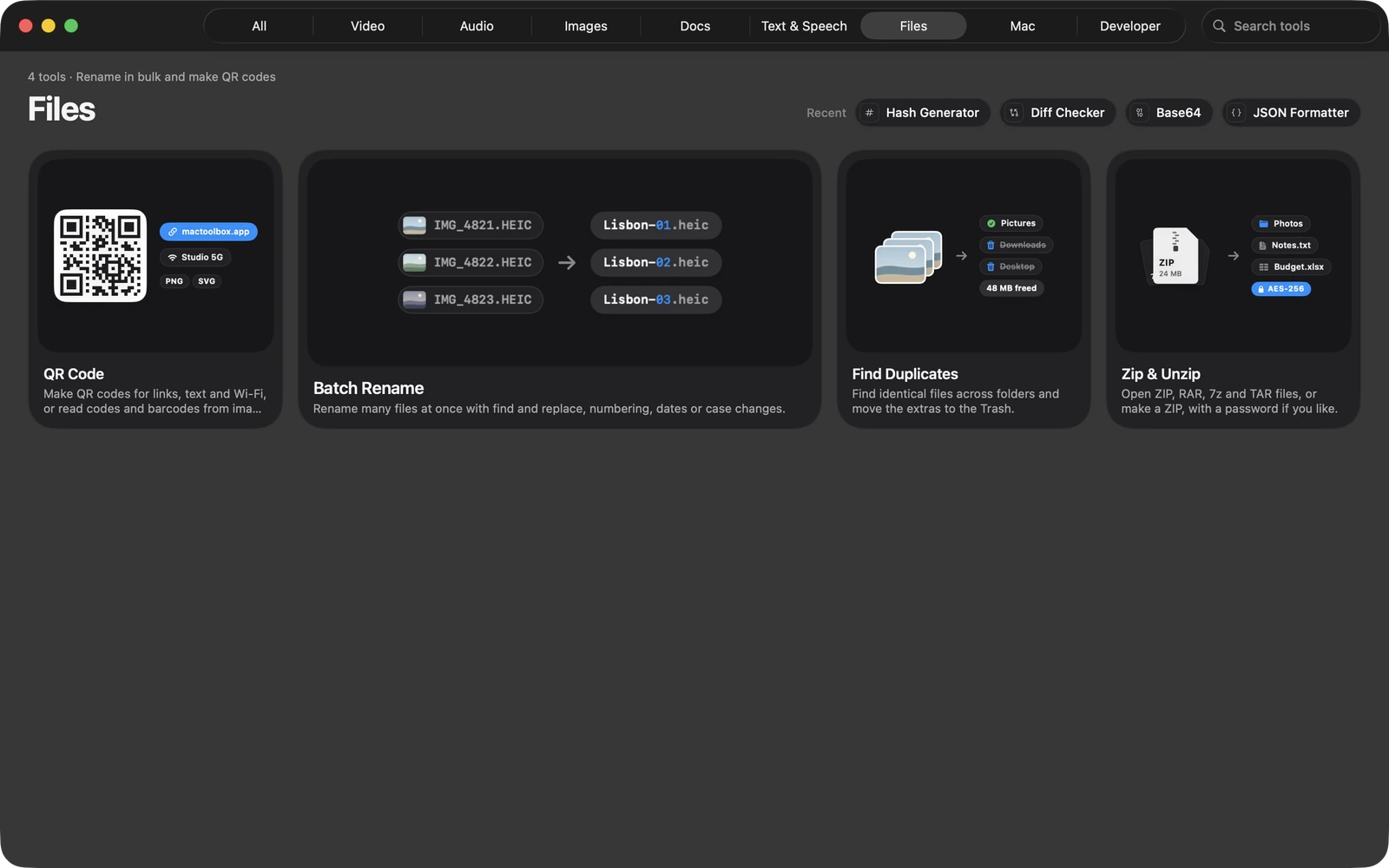Screen dimensions: 1389x868
Task: Open the All category tab
Action: point(259,26)
